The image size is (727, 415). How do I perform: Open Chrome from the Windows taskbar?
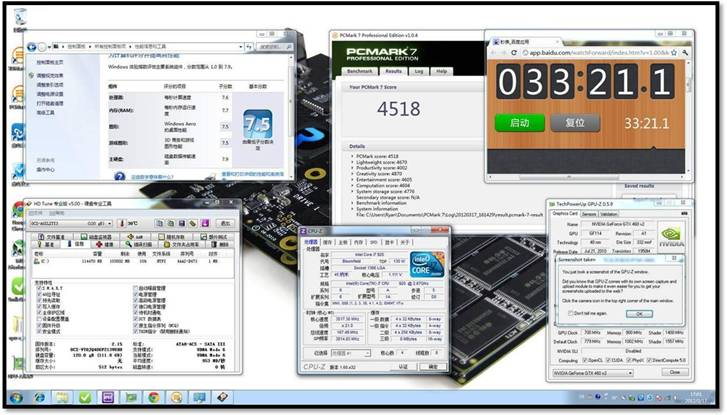pyautogui.click(x=154, y=397)
